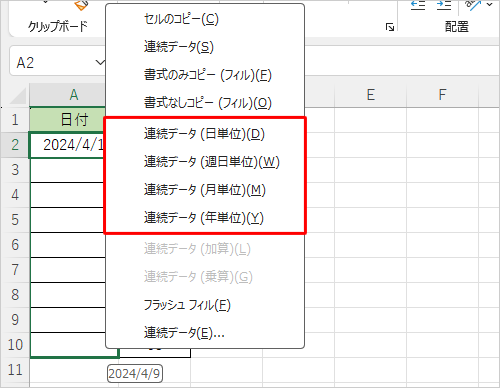The width and height of the screenshot is (500, 388).
Task: Click the orientation icon in 配置
Action: click(473, 5)
